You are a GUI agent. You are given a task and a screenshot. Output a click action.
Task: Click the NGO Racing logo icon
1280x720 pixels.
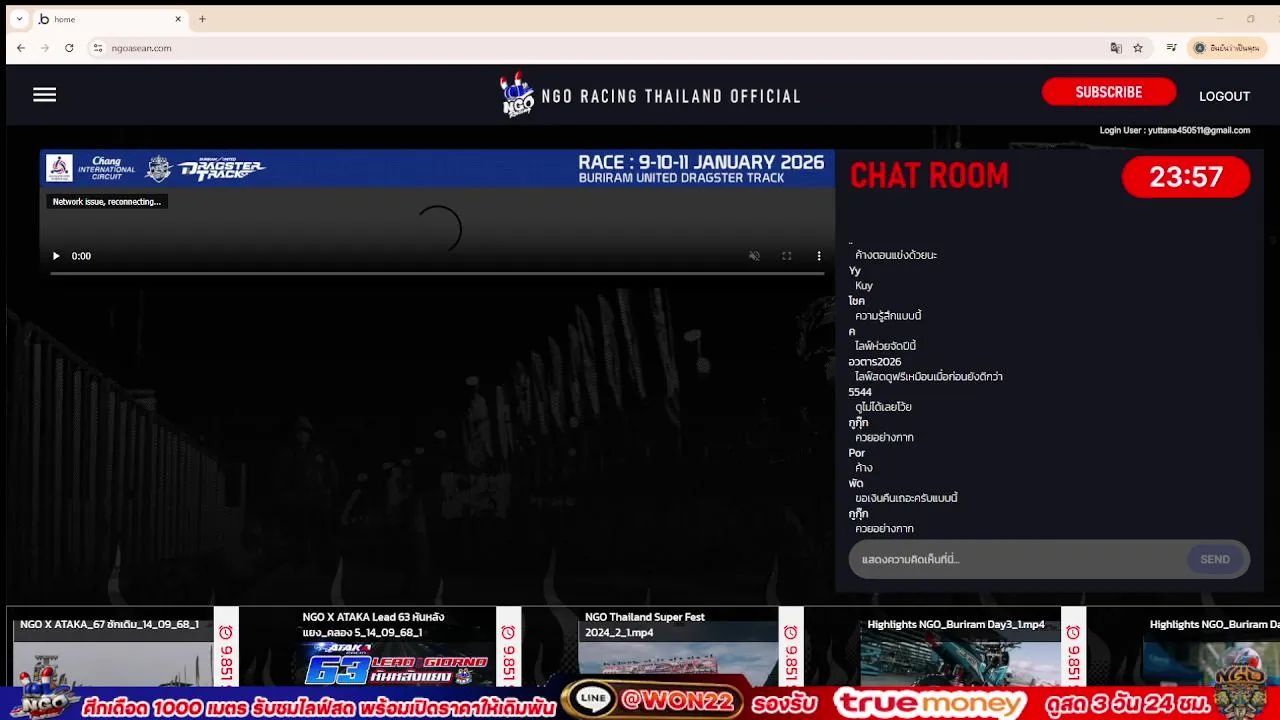[x=517, y=95]
